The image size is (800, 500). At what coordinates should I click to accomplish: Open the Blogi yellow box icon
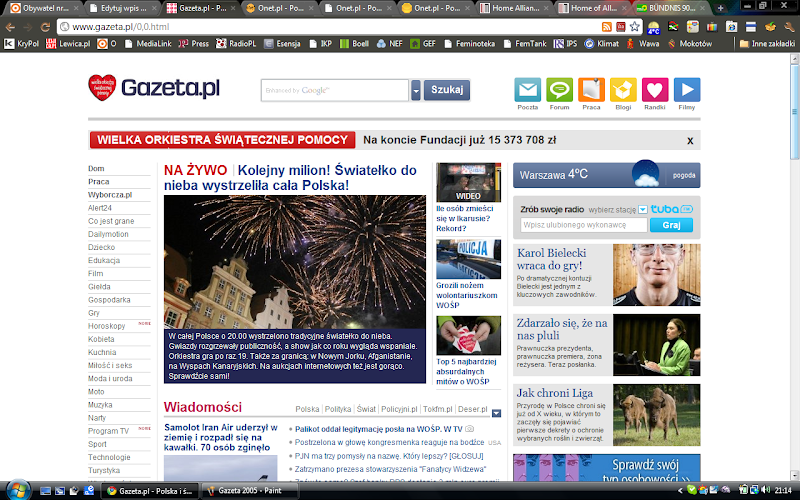click(623, 90)
